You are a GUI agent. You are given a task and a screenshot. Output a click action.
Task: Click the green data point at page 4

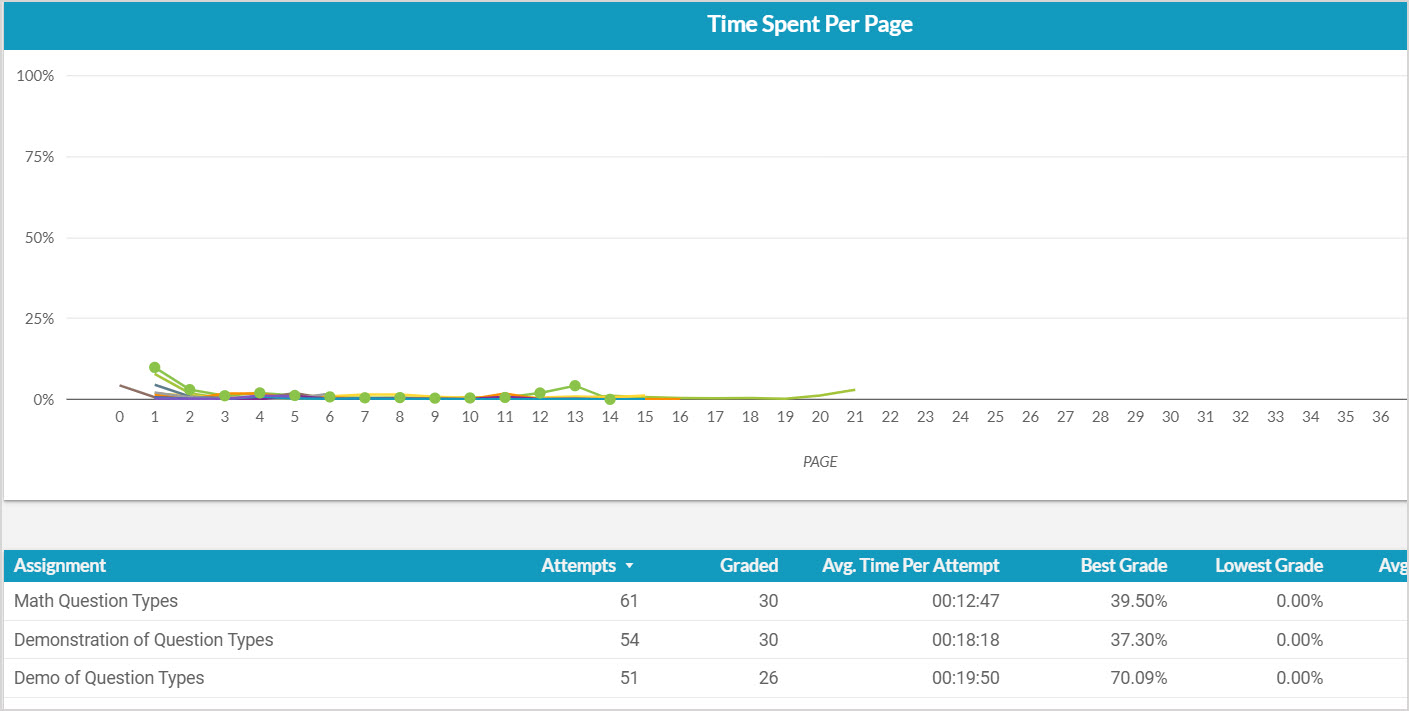coord(260,393)
